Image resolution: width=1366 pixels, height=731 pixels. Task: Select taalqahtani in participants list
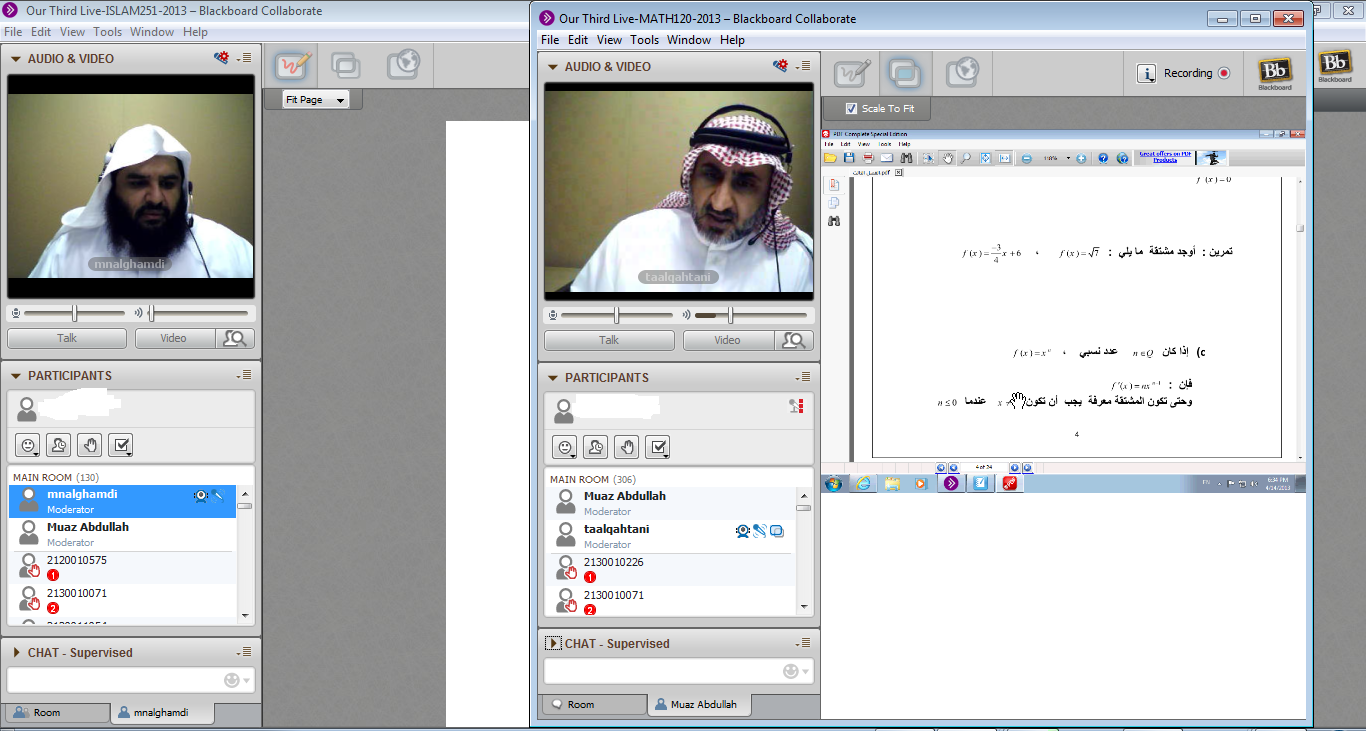pyautogui.click(x=672, y=536)
